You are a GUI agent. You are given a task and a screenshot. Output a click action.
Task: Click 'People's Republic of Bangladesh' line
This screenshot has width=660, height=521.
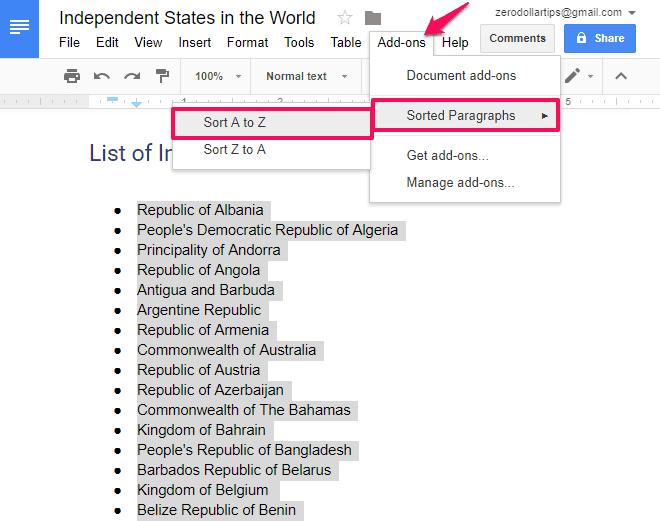[x=245, y=450]
